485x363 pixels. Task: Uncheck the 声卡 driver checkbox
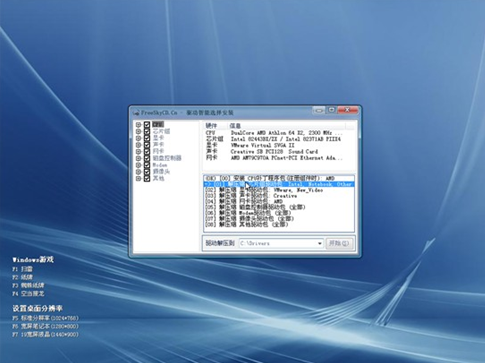click(x=147, y=145)
